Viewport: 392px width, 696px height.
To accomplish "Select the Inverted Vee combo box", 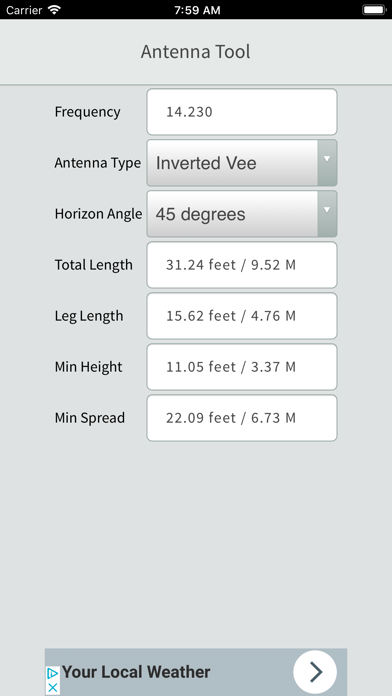I will tap(242, 163).
